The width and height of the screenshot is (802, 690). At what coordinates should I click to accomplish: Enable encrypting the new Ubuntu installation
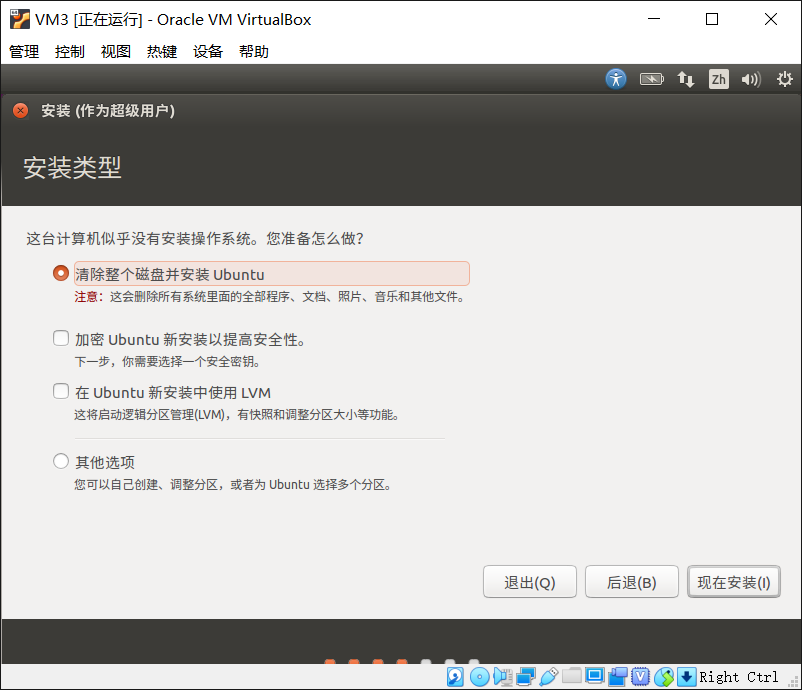[x=61, y=338]
